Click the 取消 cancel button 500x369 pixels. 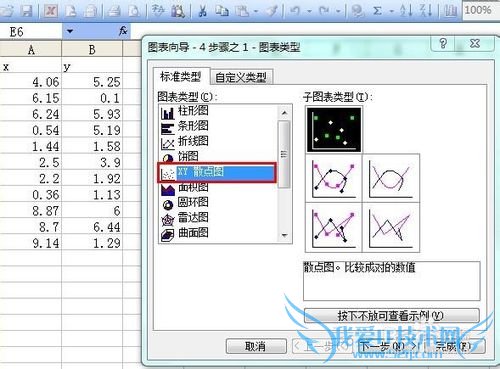coord(256,346)
